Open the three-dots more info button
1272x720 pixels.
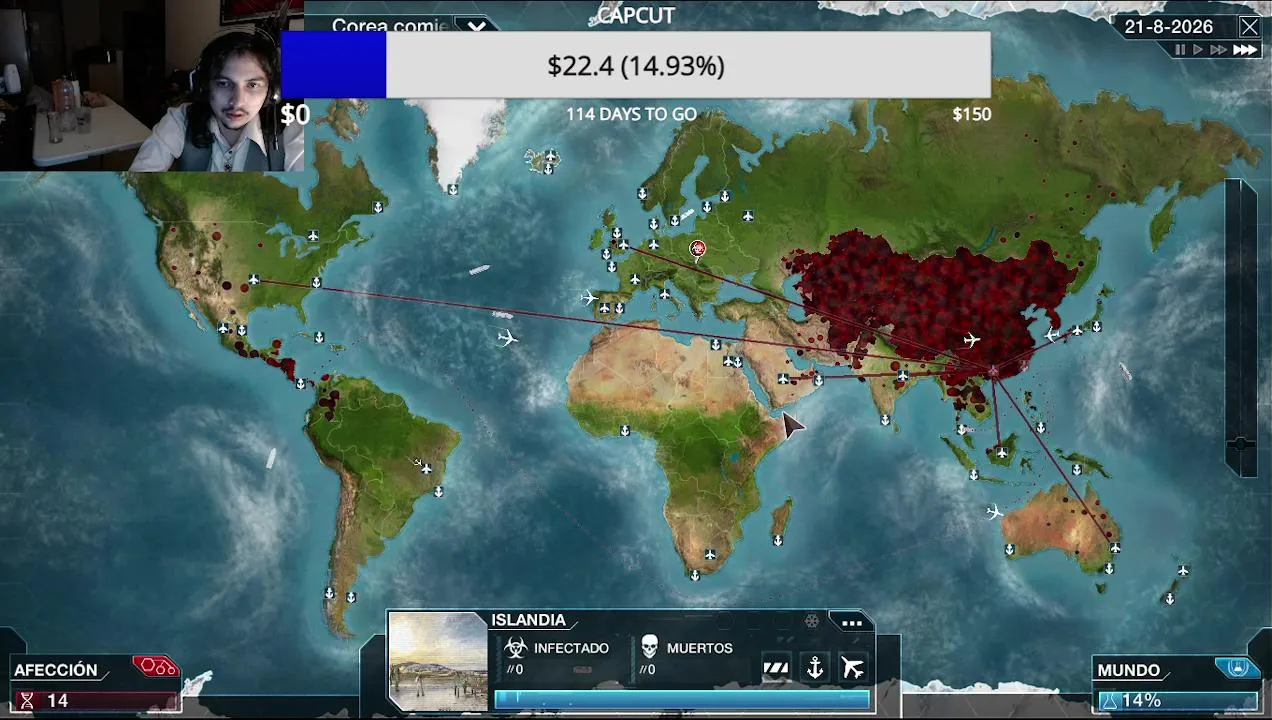coord(851,622)
